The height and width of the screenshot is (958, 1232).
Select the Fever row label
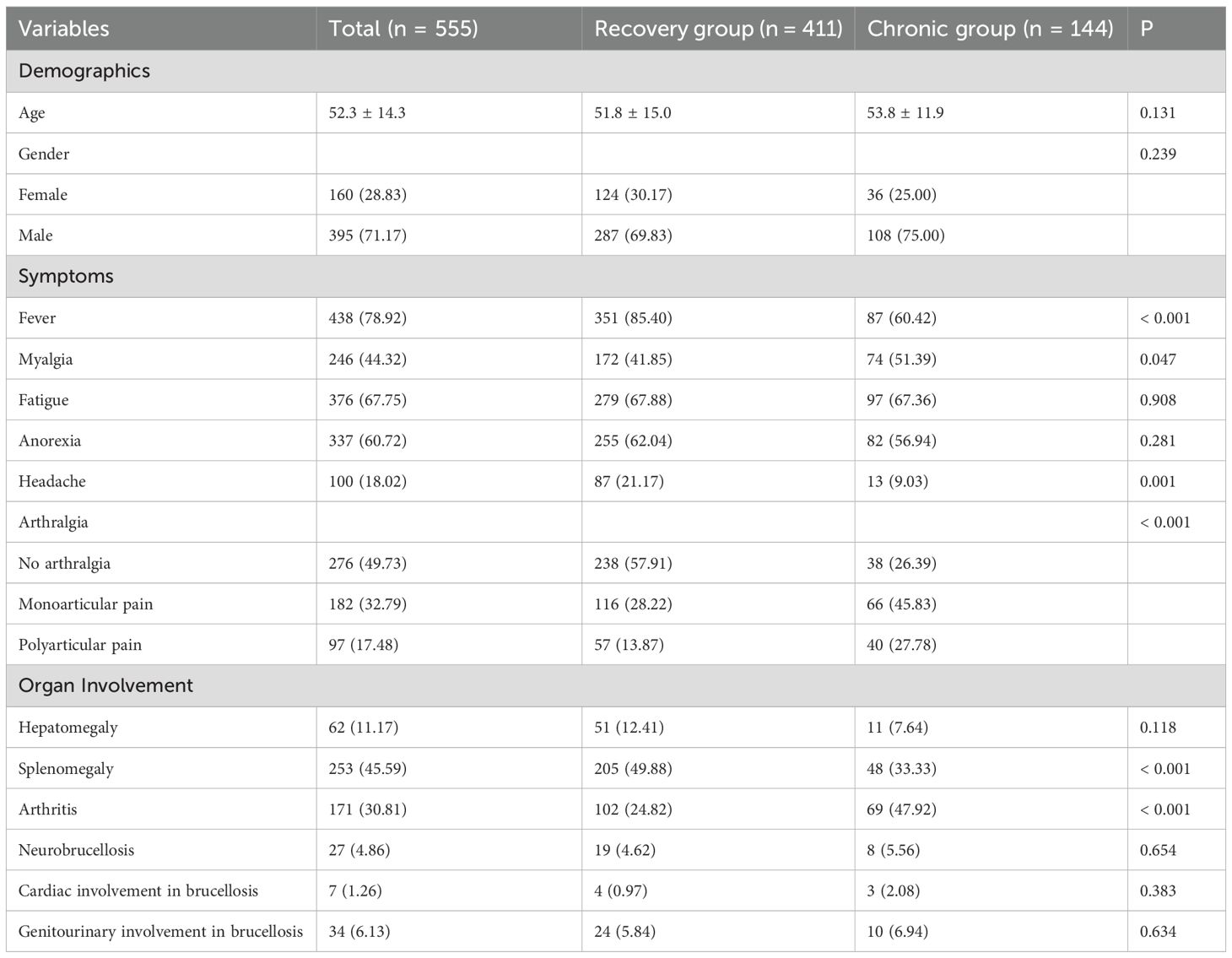[x=37, y=318]
